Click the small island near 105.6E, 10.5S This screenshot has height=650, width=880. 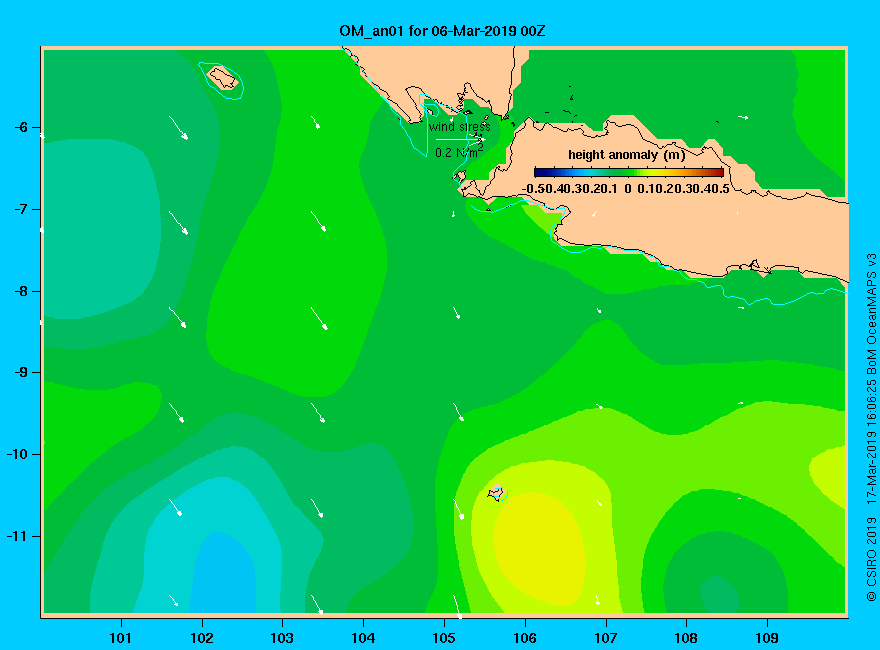click(496, 493)
